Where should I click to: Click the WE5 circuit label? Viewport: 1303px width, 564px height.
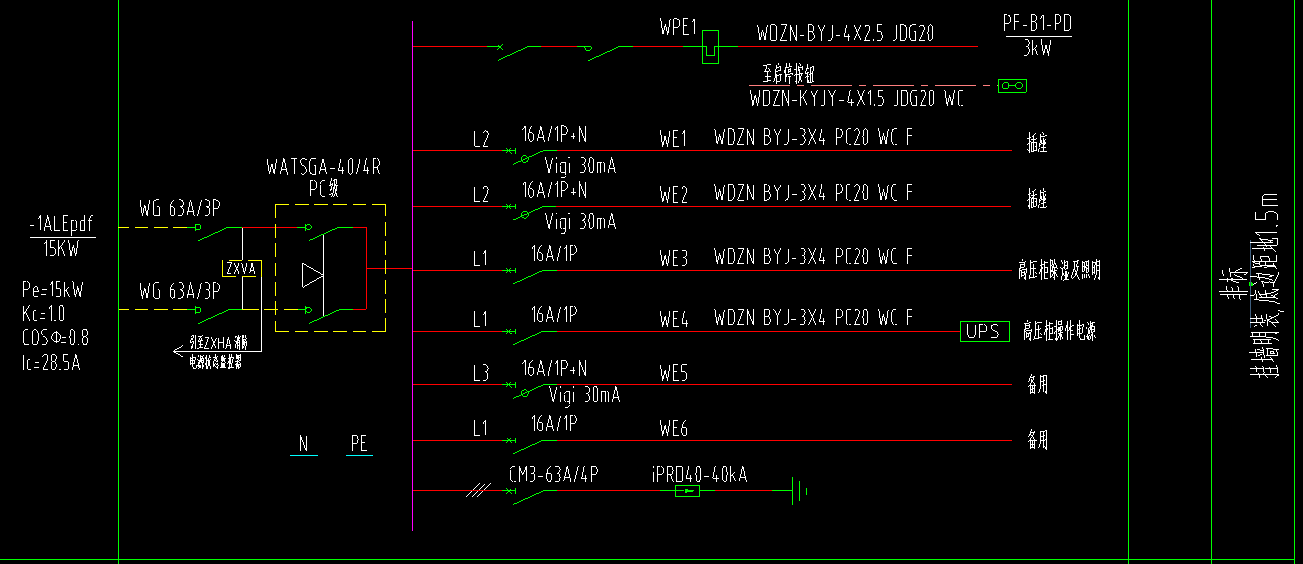pos(673,374)
